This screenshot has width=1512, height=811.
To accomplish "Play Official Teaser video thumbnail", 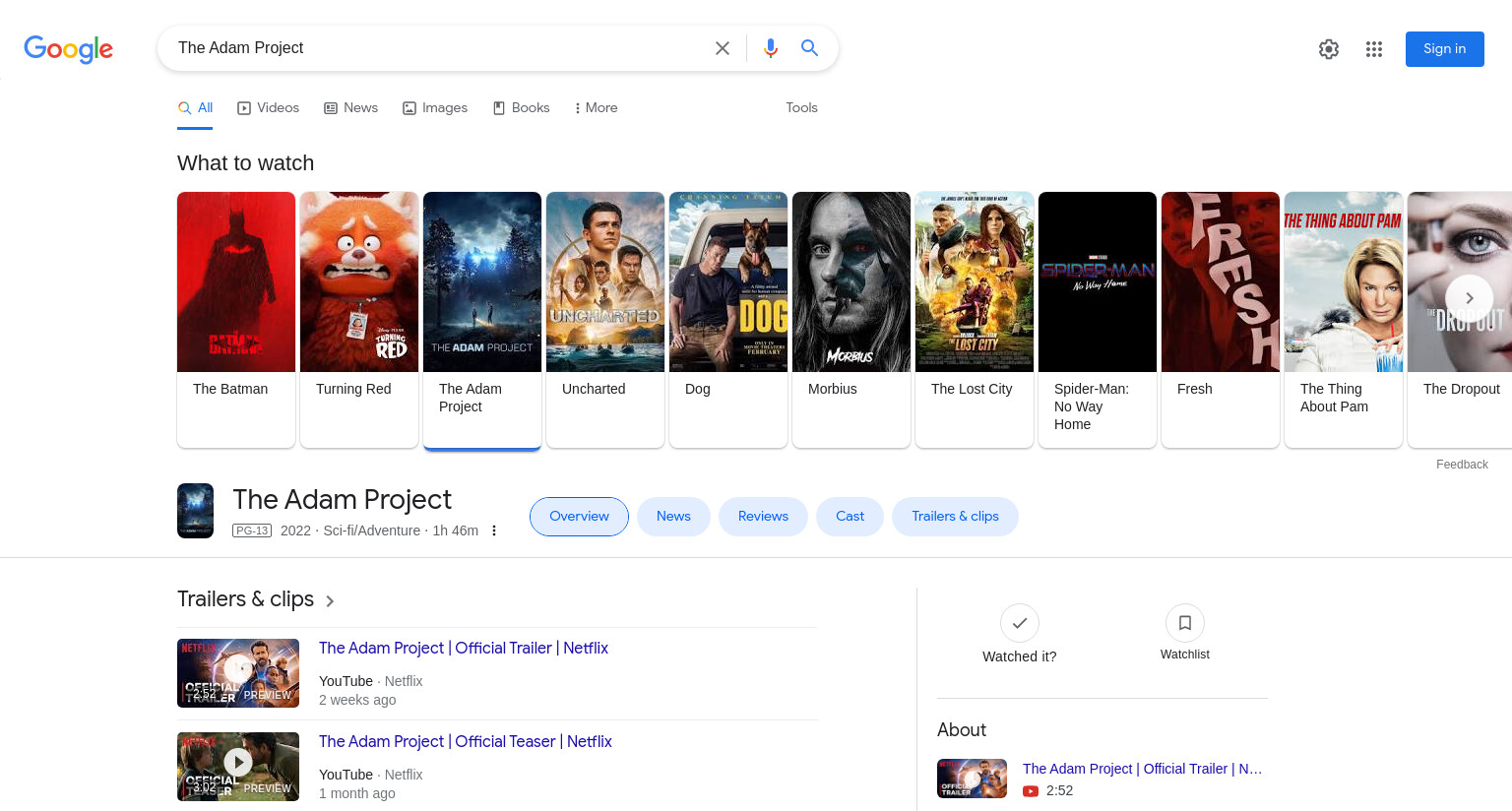I will [238, 767].
